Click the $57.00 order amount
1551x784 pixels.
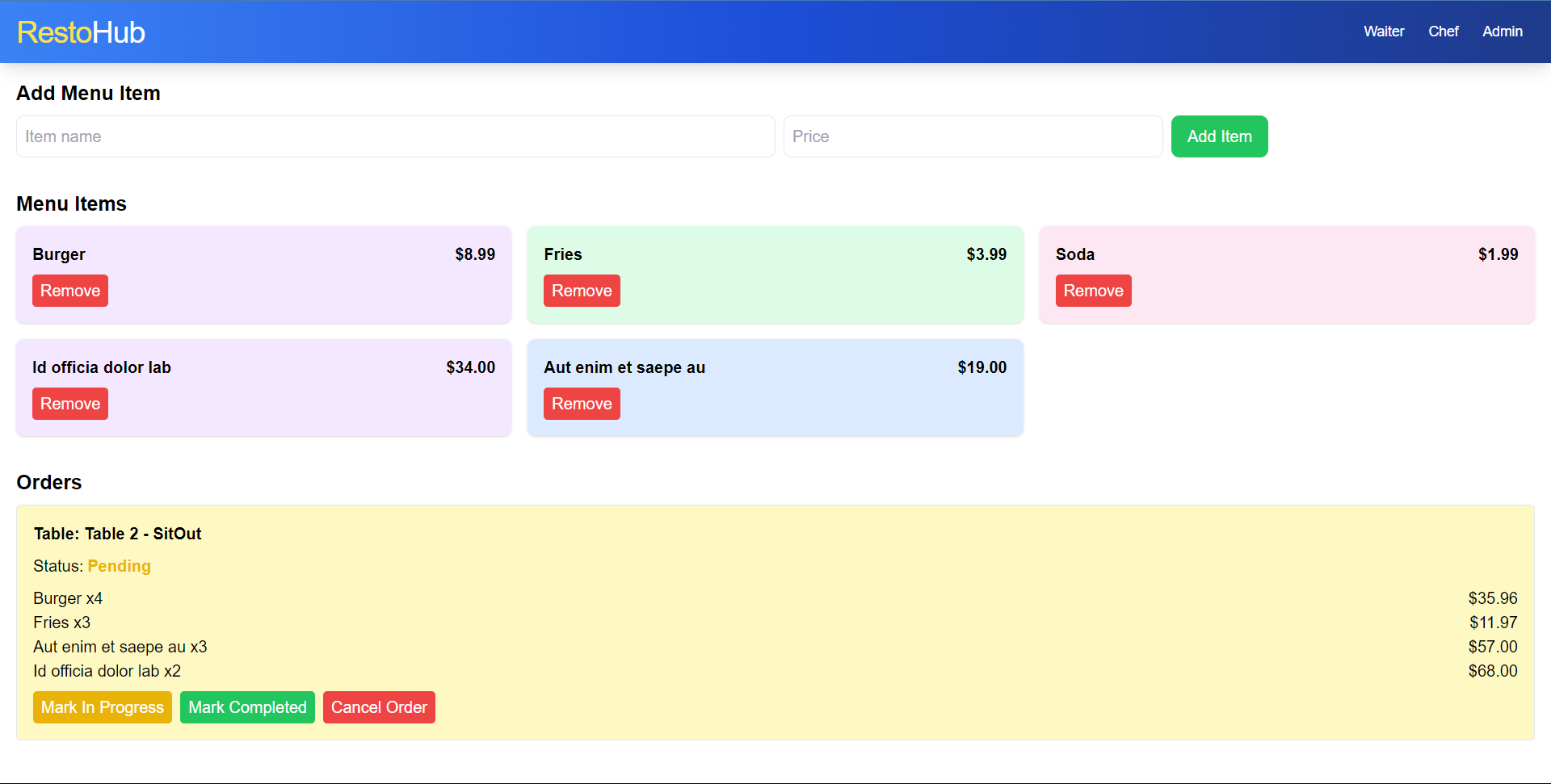point(1493,647)
